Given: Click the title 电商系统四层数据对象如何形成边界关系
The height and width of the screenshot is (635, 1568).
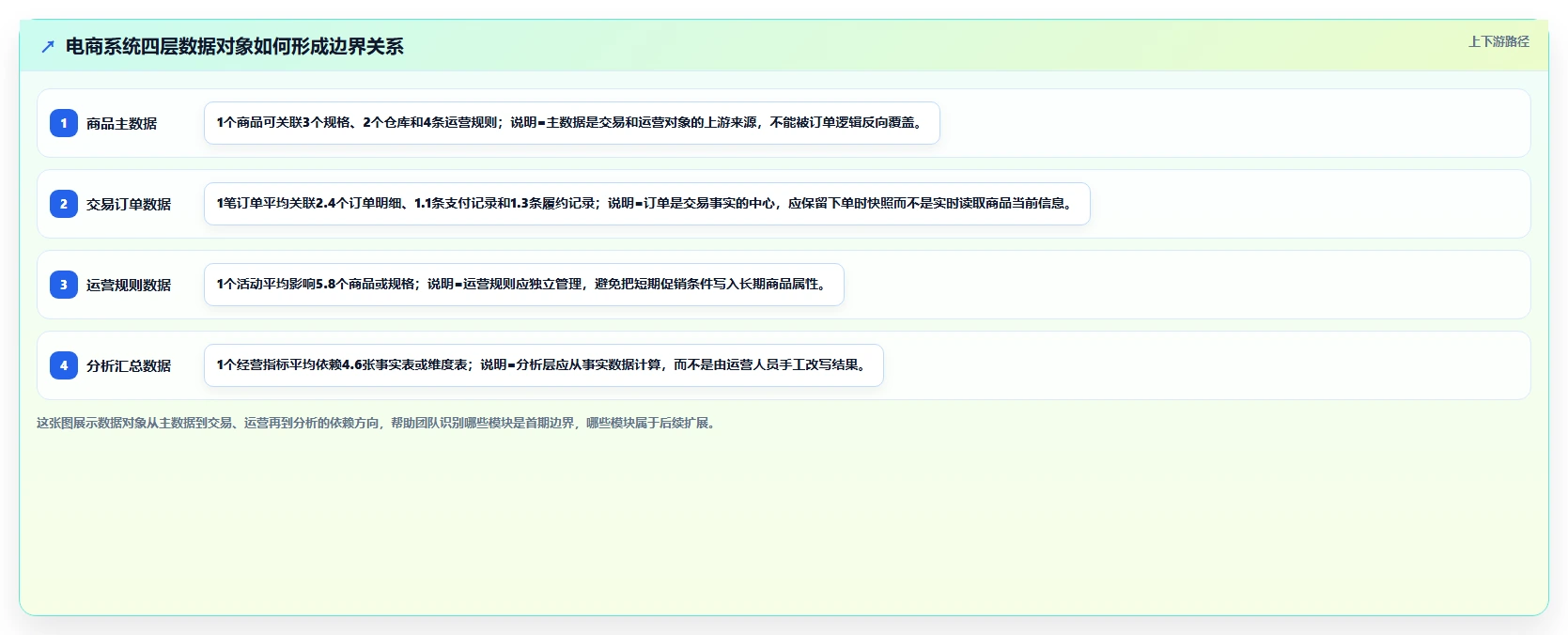Looking at the screenshot, I should 234,46.
